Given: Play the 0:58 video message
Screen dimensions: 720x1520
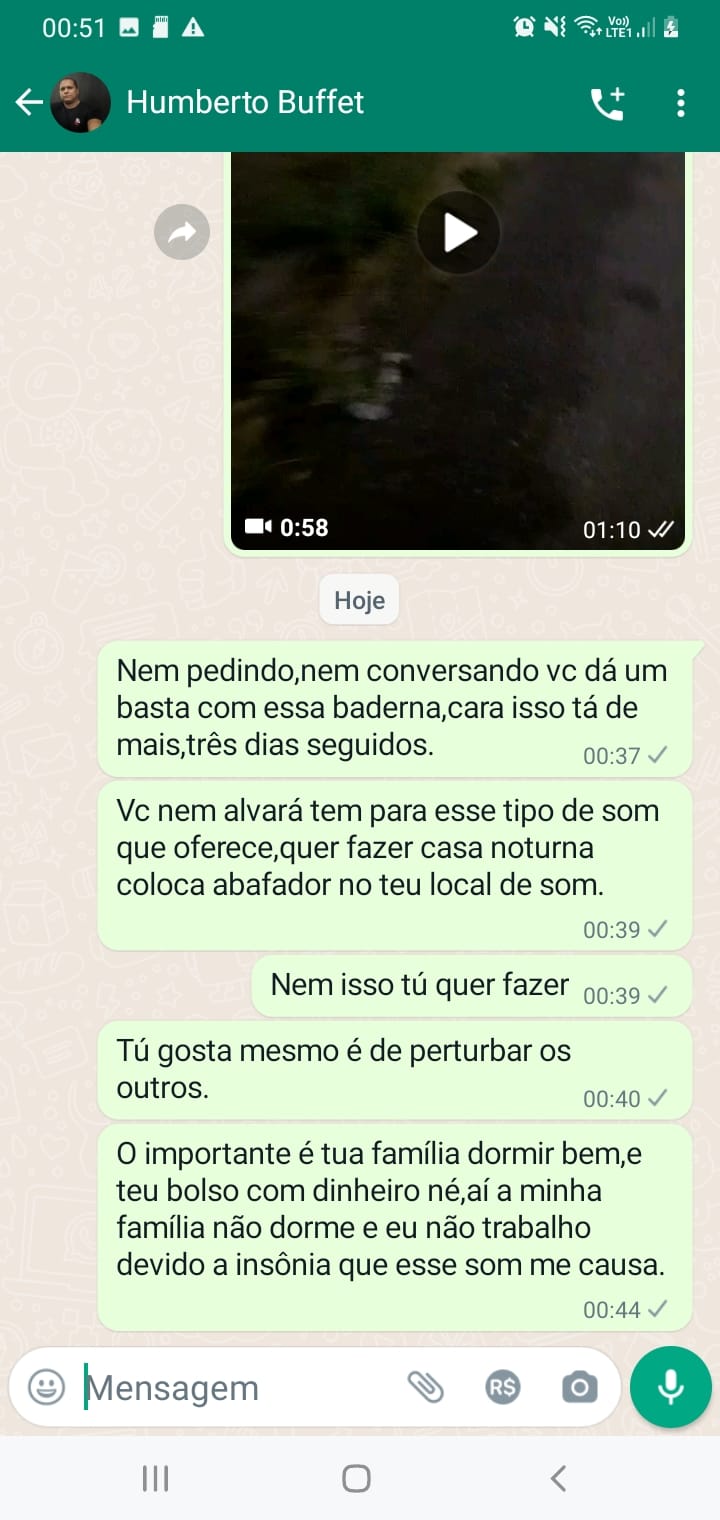Looking at the screenshot, I should tap(459, 233).
